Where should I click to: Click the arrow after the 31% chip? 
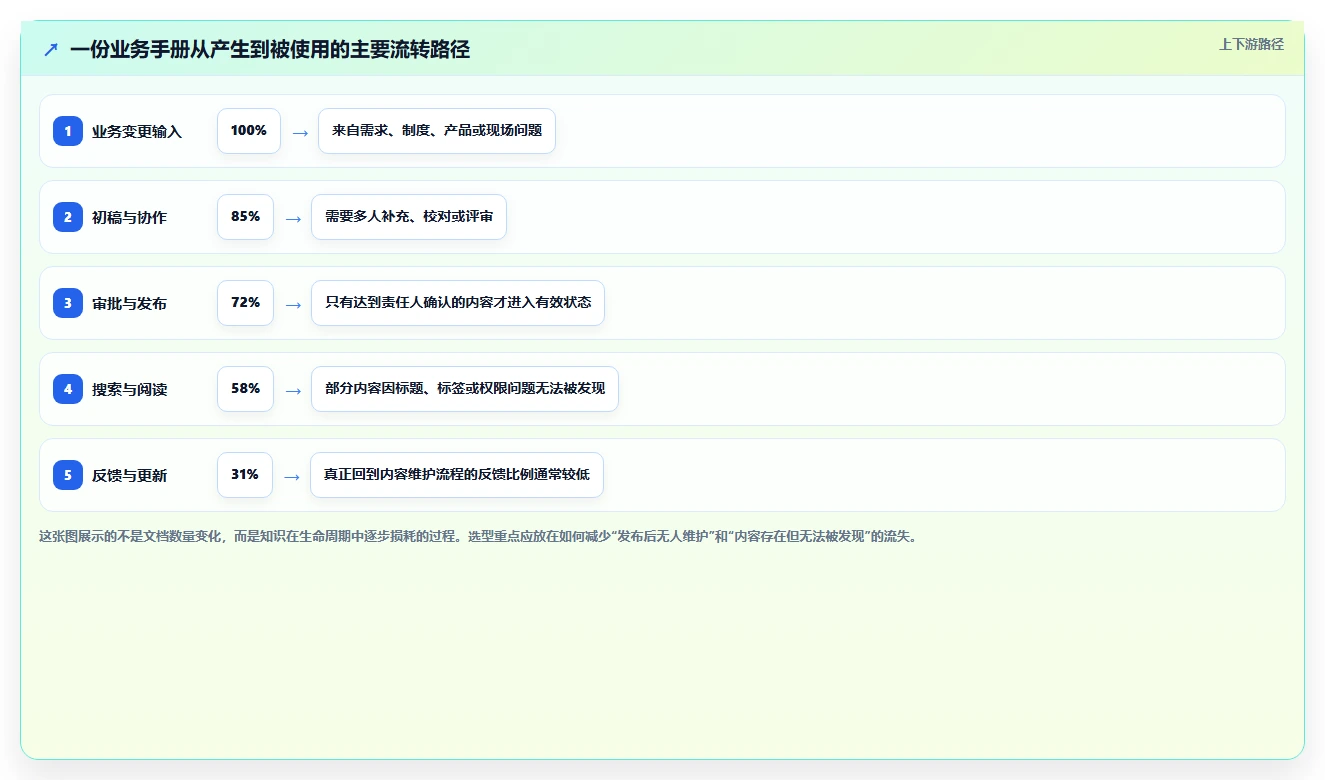[292, 475]
